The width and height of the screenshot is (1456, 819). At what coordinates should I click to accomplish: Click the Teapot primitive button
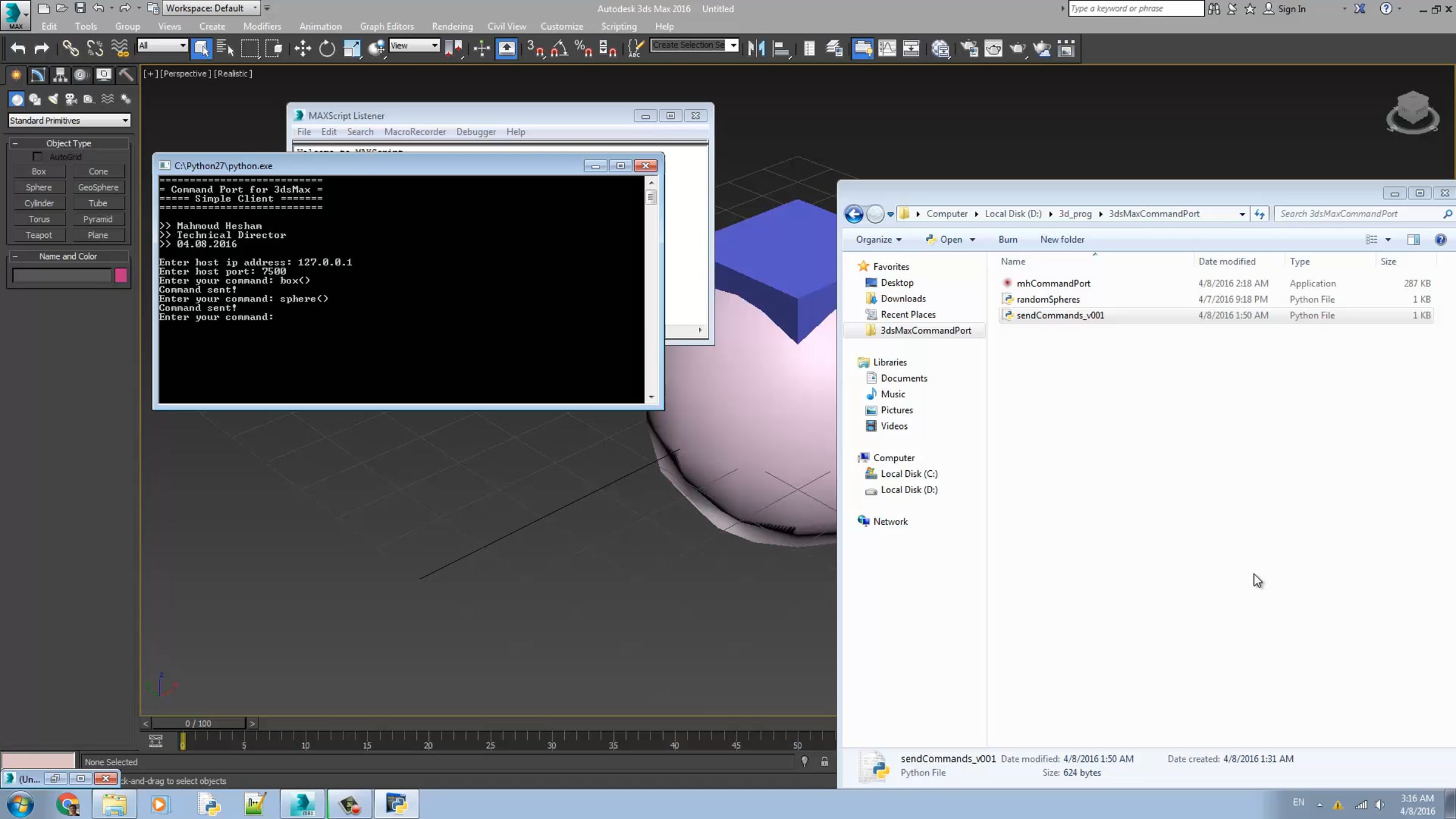pos(39,235)
